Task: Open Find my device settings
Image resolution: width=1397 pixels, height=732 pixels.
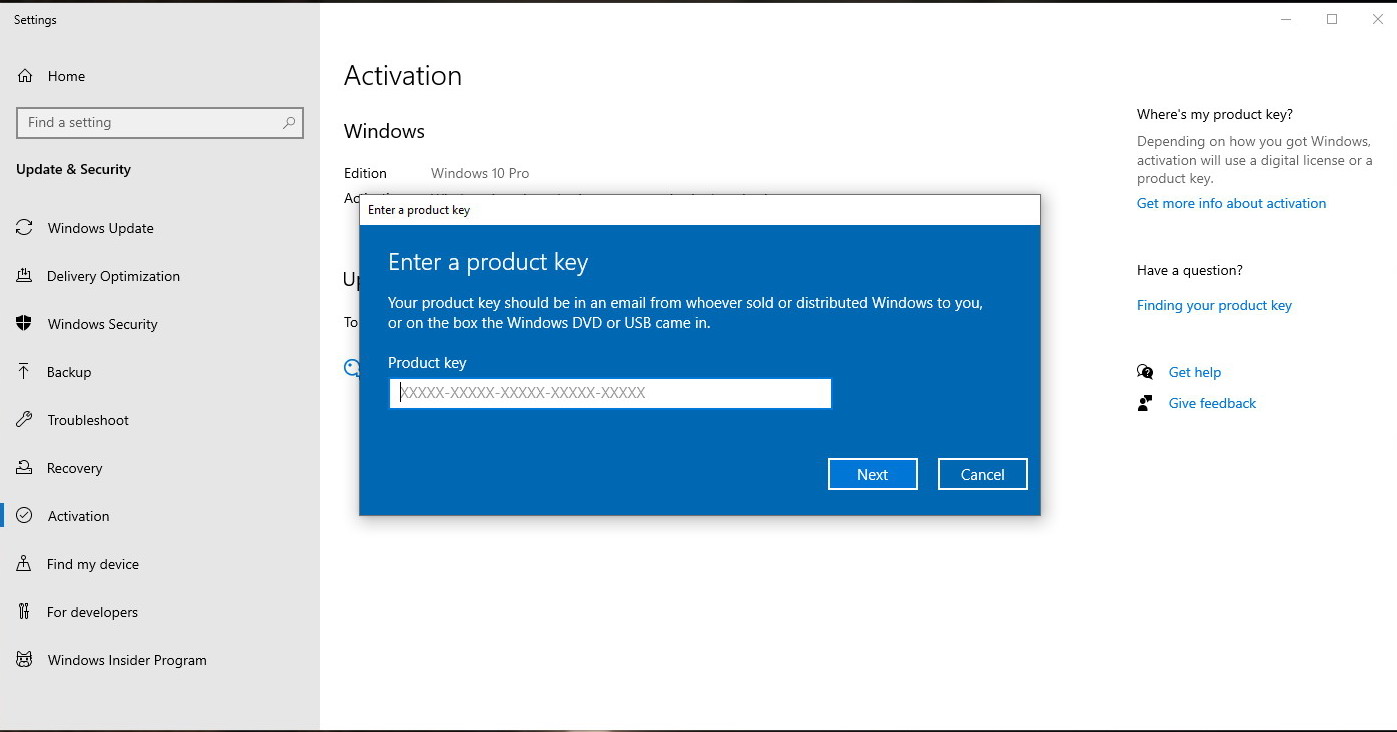Action: (160, 564)
